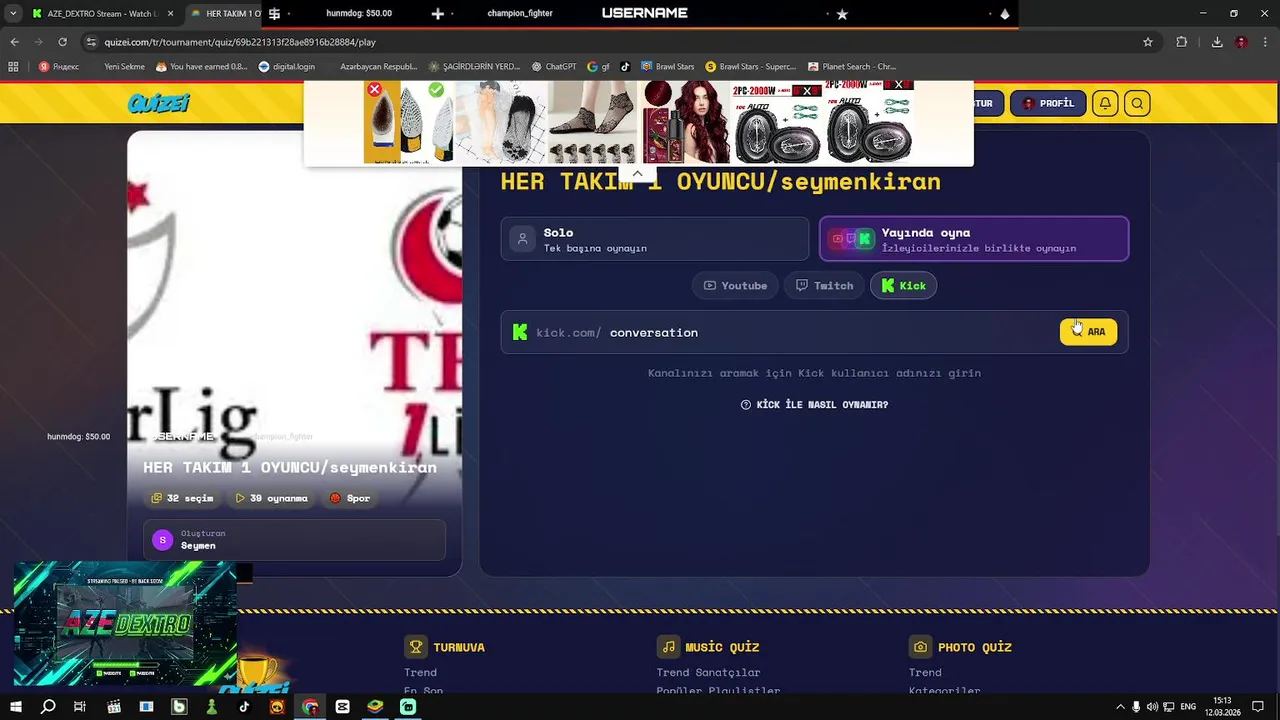1280x720 pixels.
Task: Open the digital.login bookmark
Action: click(287, 67)
